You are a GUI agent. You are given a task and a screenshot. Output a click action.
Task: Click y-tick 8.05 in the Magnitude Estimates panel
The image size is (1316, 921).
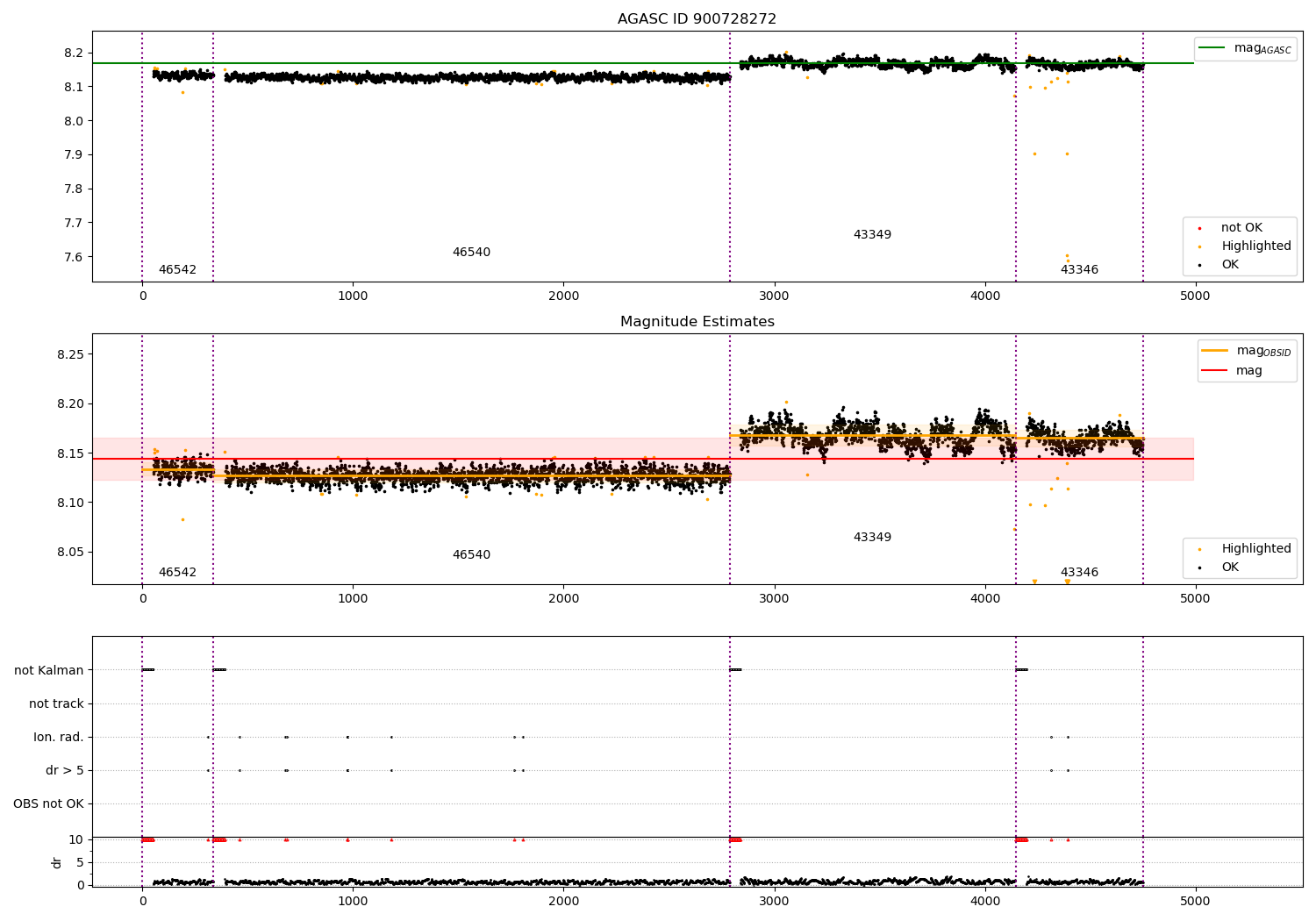tap(69, 553)
